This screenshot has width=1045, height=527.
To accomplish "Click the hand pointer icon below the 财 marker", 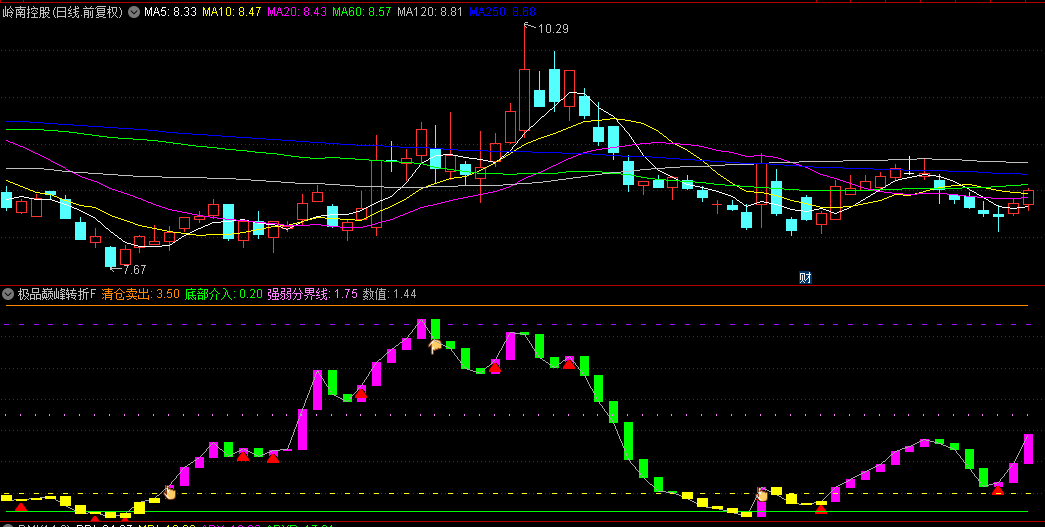I will tap(762, 494).
